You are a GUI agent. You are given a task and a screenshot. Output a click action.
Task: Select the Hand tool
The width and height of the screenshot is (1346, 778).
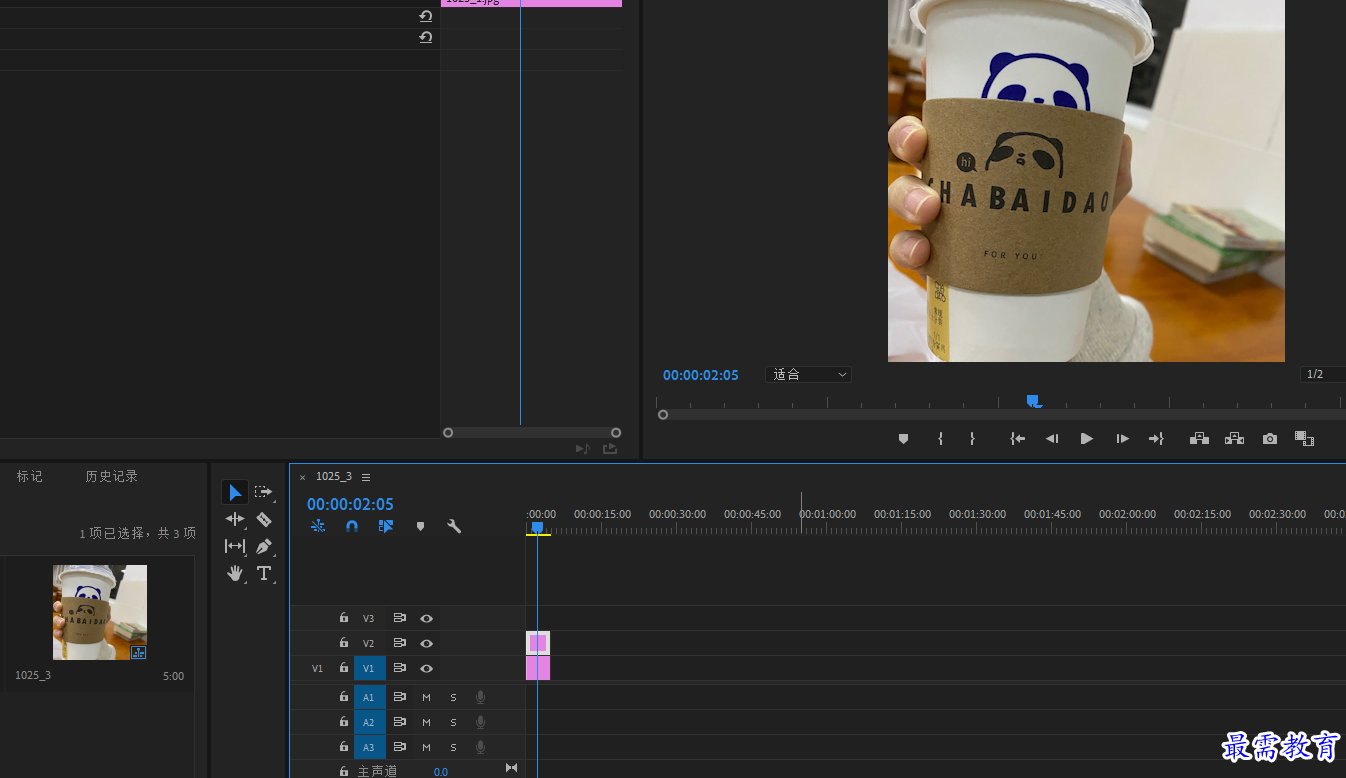click(x=234, y=573)
